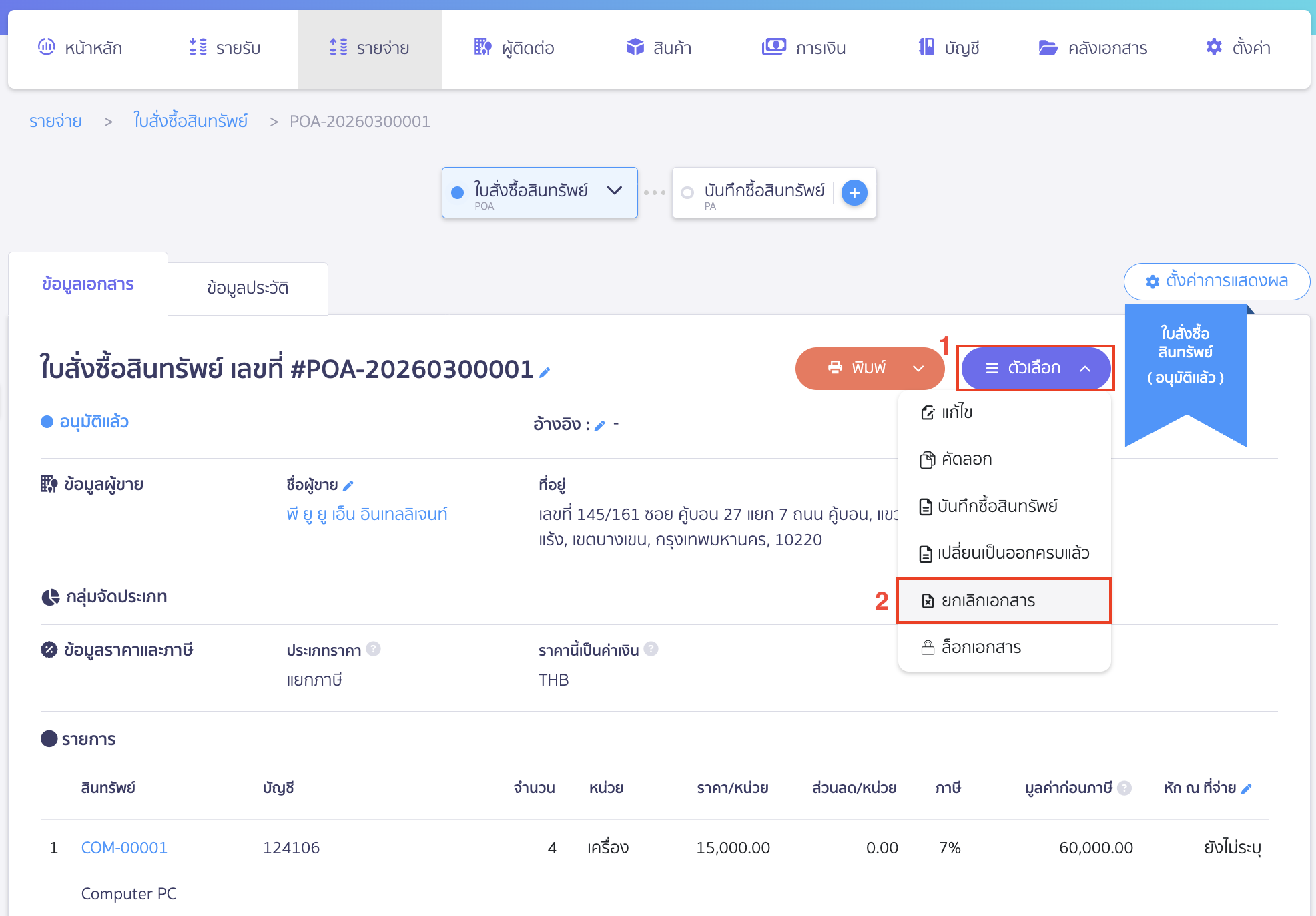Viewport: 1316px width, 916px height.
Task: Open the พิมพ์ print dropdown arrow
Action: [x=918, y=368]
